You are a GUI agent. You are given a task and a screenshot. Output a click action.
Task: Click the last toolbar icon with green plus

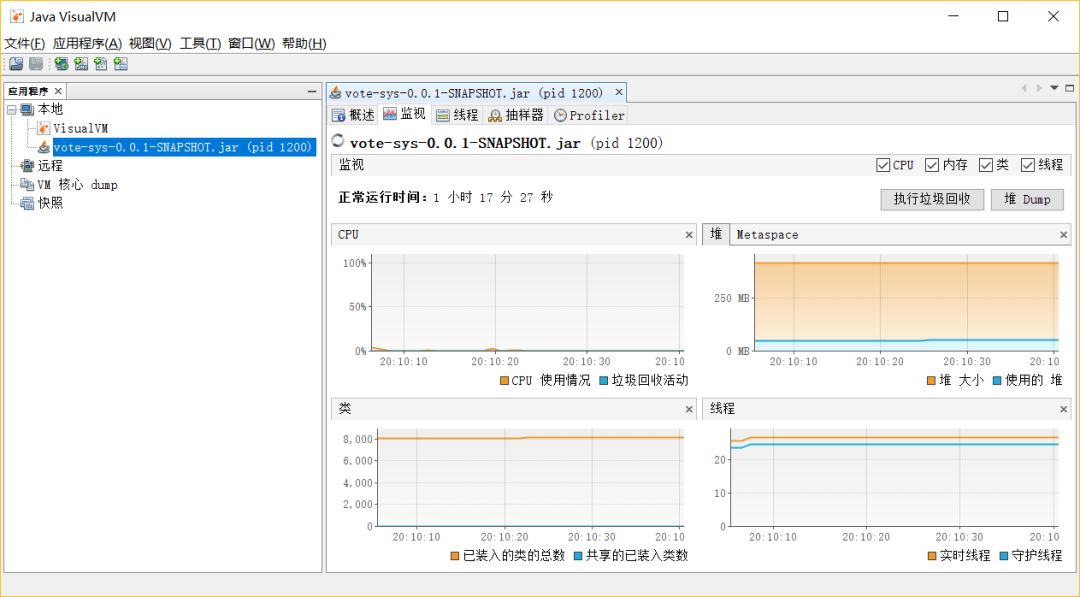121,64
